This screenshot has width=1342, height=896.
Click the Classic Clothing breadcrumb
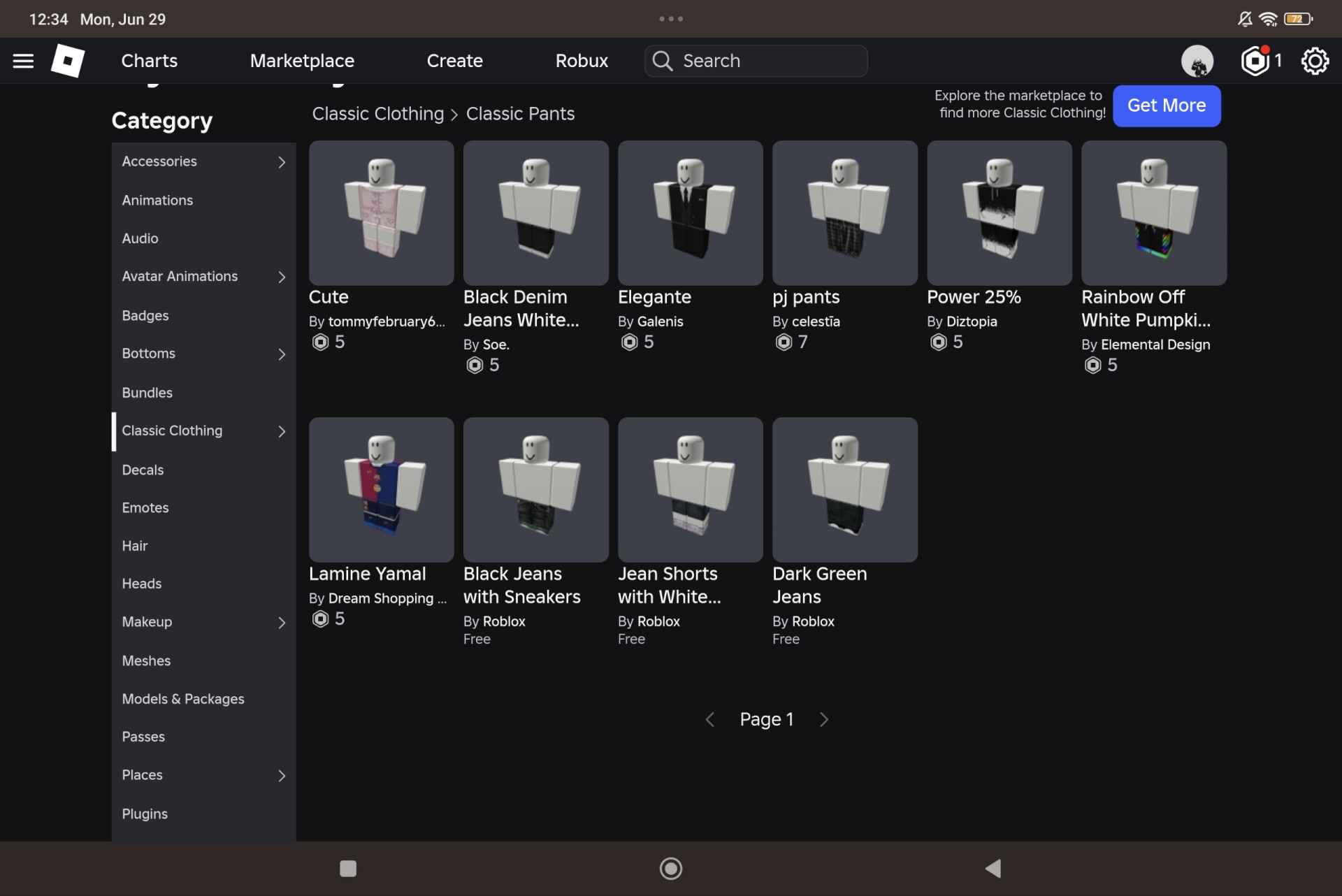pos(377,114)
